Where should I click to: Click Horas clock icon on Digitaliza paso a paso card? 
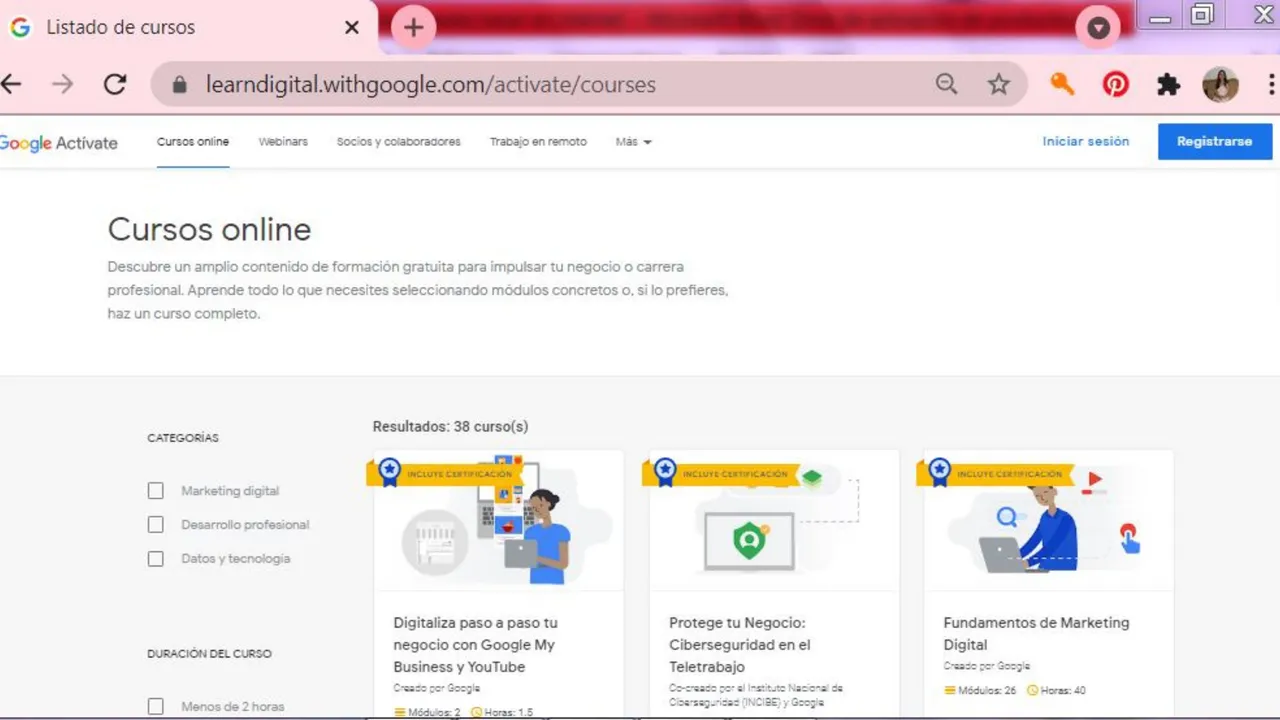[476, 712]
